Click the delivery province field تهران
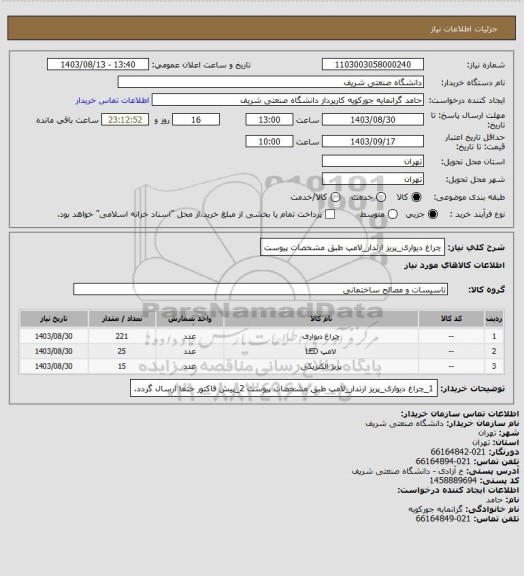The height and width of the screenshot is (576, 524). pos(373,161)
